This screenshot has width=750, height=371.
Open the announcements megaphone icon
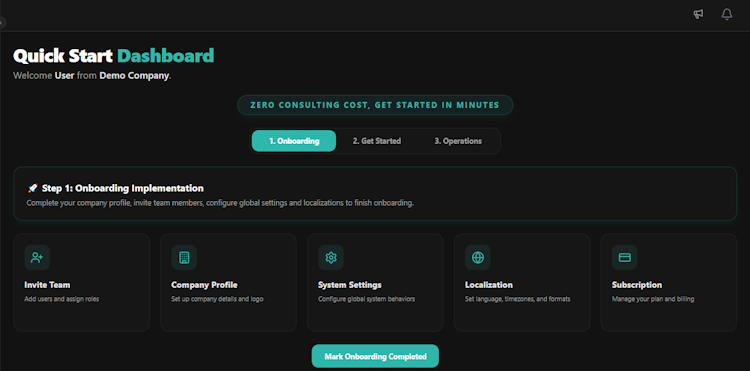click(698, 14)
